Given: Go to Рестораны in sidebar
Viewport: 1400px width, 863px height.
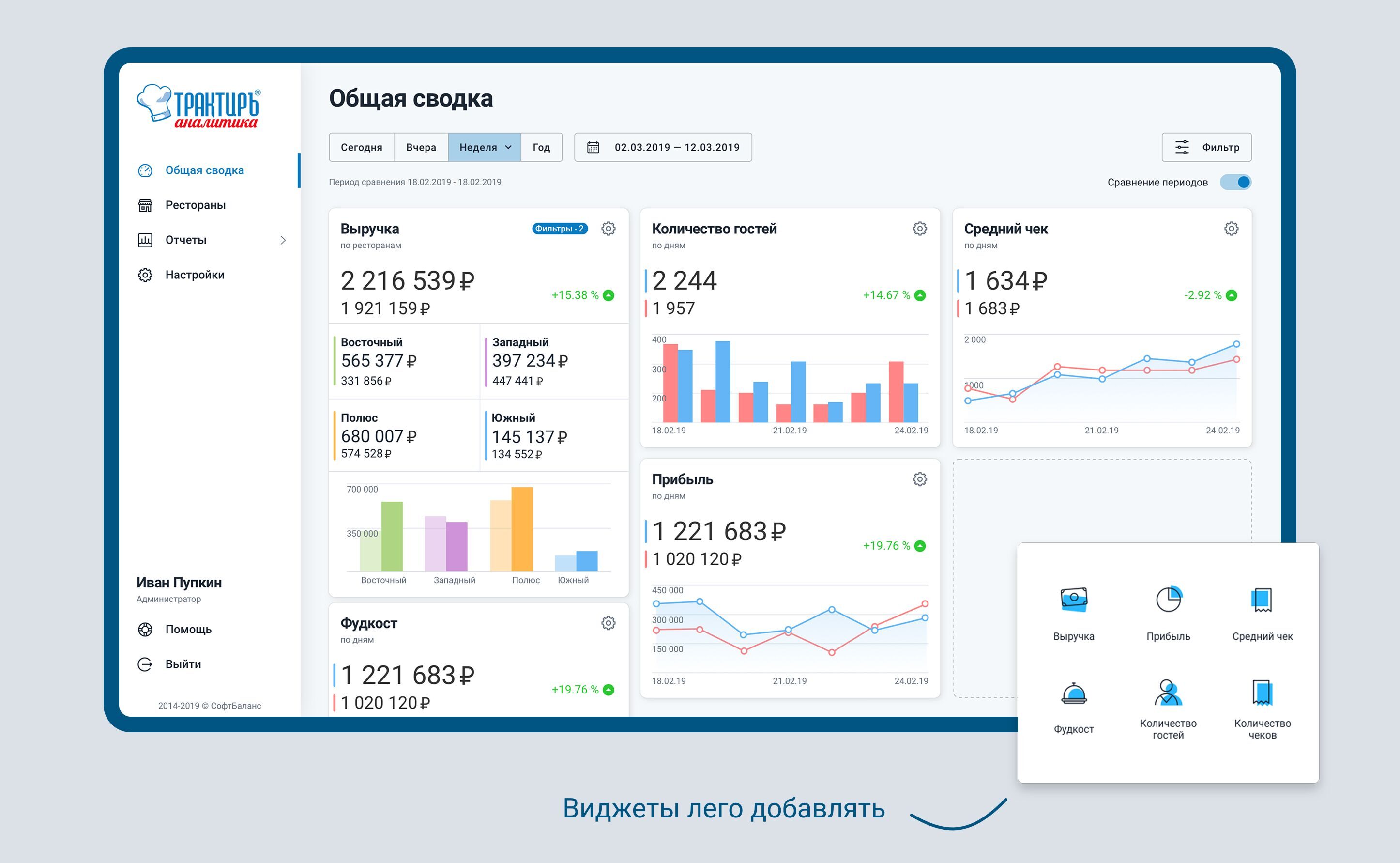Looking at the screenshot, I should pos(195,205).
